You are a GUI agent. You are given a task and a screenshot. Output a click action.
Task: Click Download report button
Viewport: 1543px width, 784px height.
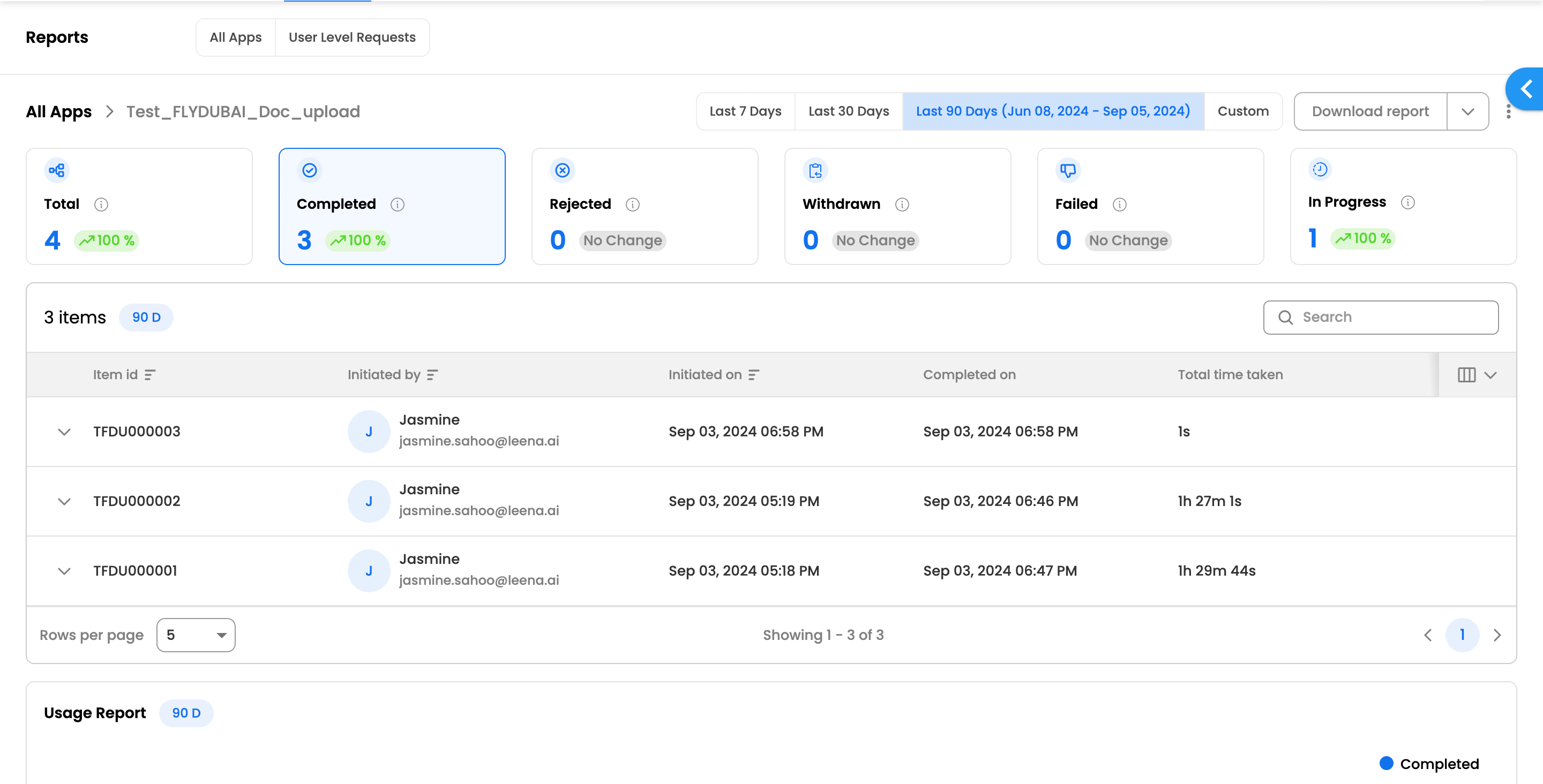click(x=1370, y=111)
